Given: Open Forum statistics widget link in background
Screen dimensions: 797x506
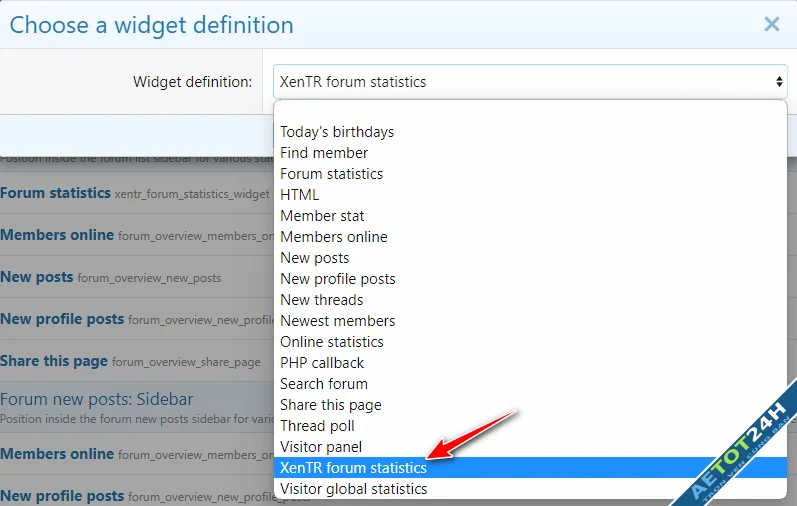Looking at the screenshot, I should point(55,193).
